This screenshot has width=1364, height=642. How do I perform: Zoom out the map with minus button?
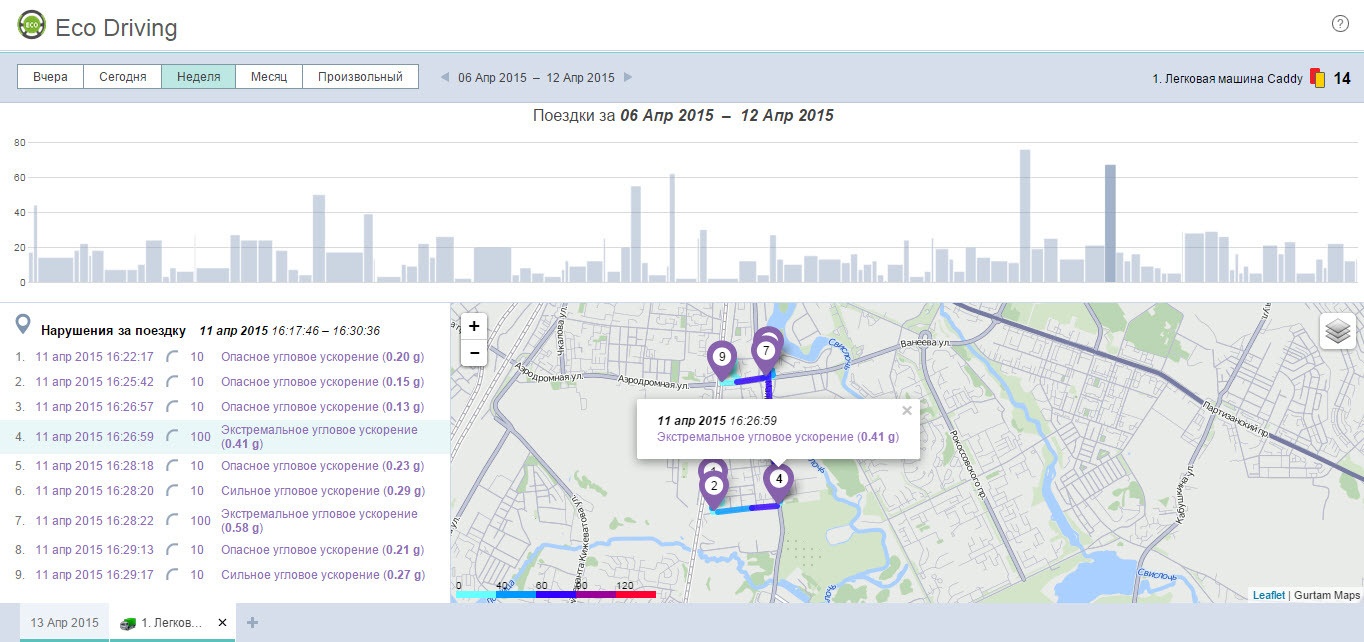(x=474, y=353)
